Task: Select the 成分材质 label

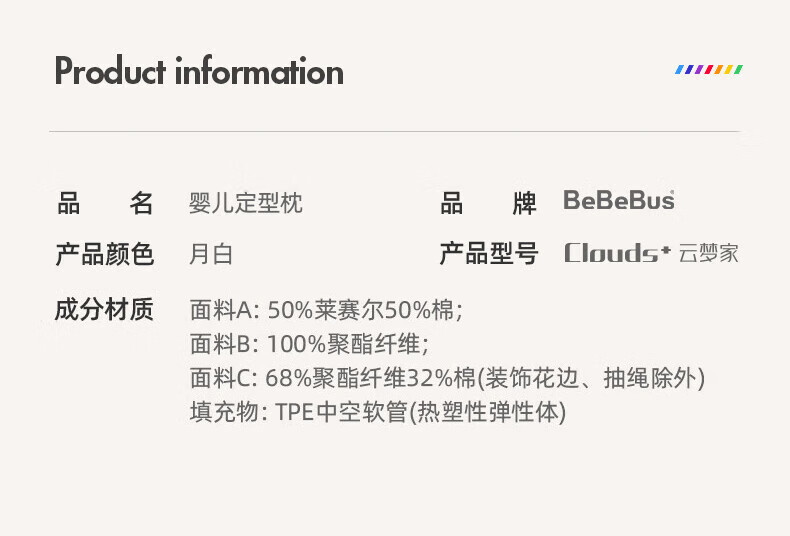Action: [105, 310]
